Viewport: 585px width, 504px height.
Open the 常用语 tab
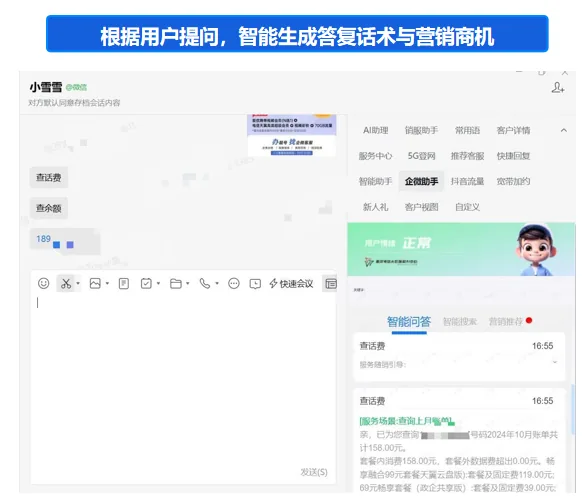tap(467, 130)
